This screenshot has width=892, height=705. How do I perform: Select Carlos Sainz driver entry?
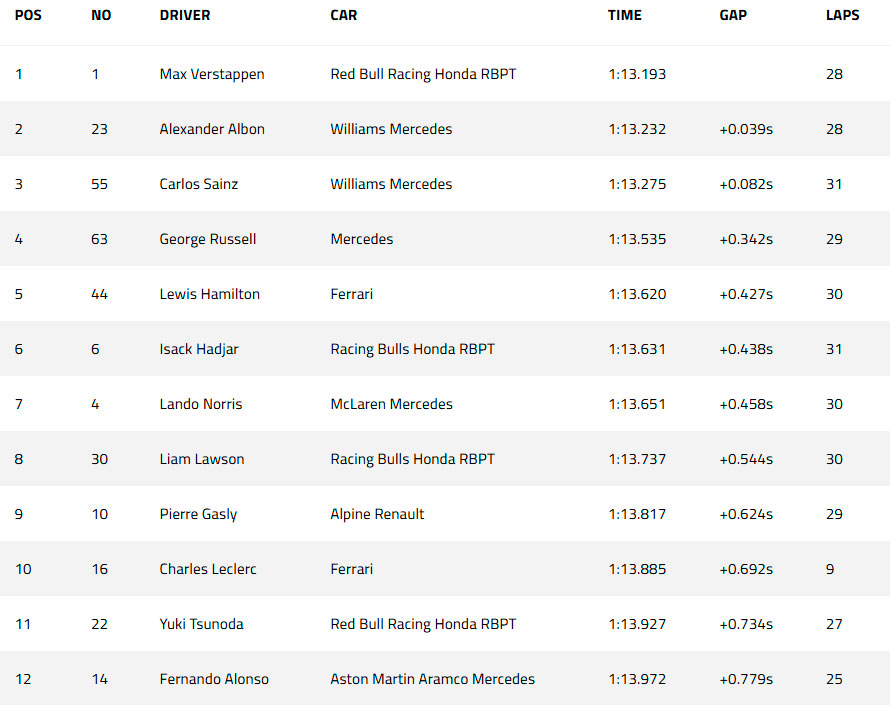coord(199,184)
